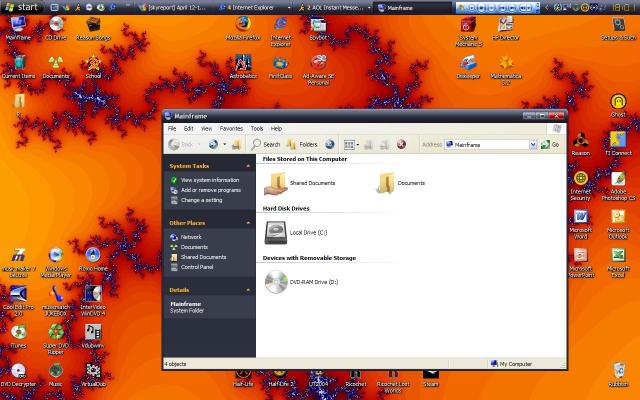This screenshot has width=640, height=400.
Task: Open the File menu
Action: click(x=172, y=129)
